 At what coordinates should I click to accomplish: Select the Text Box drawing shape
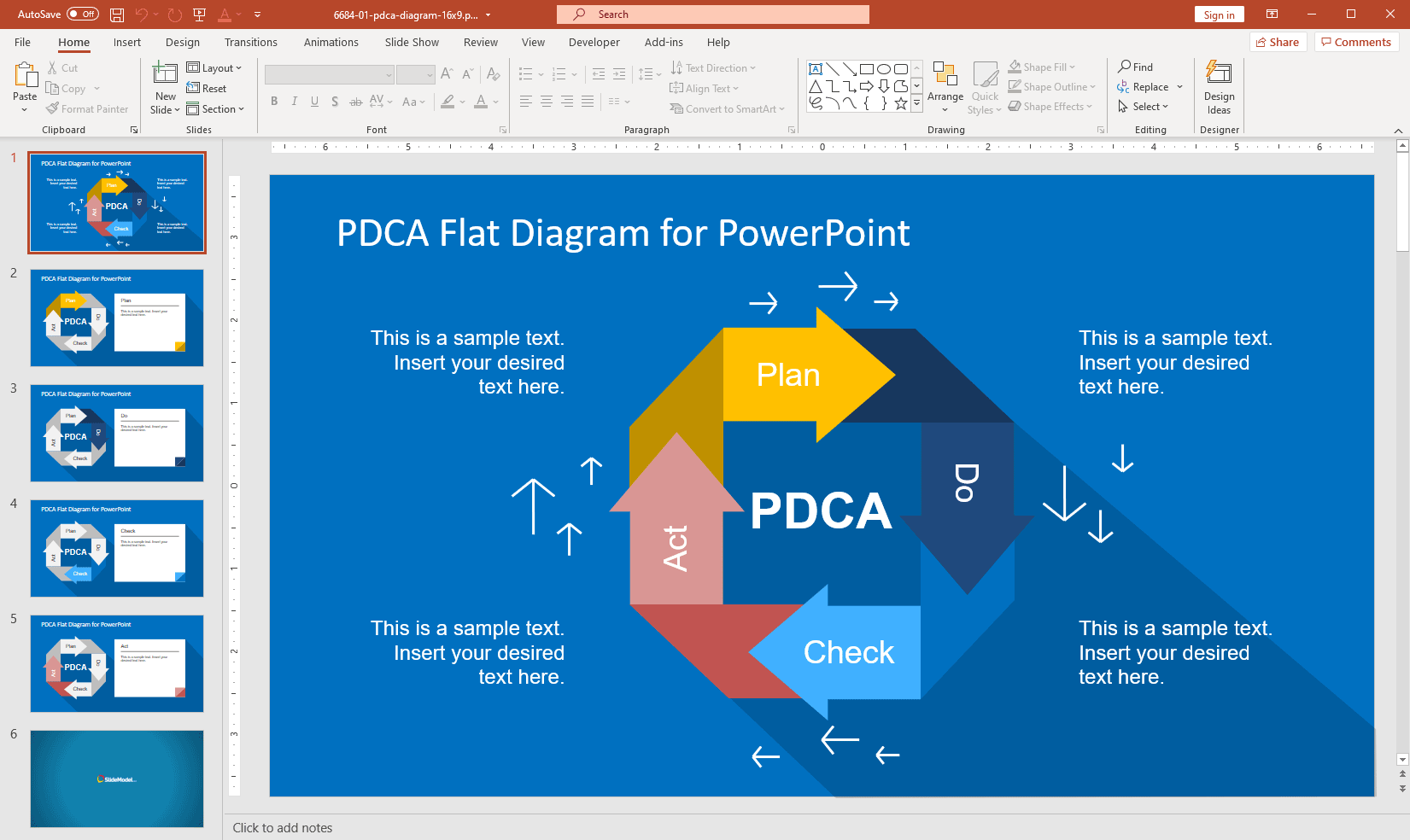pyautogui.click(x=816, y=68)
